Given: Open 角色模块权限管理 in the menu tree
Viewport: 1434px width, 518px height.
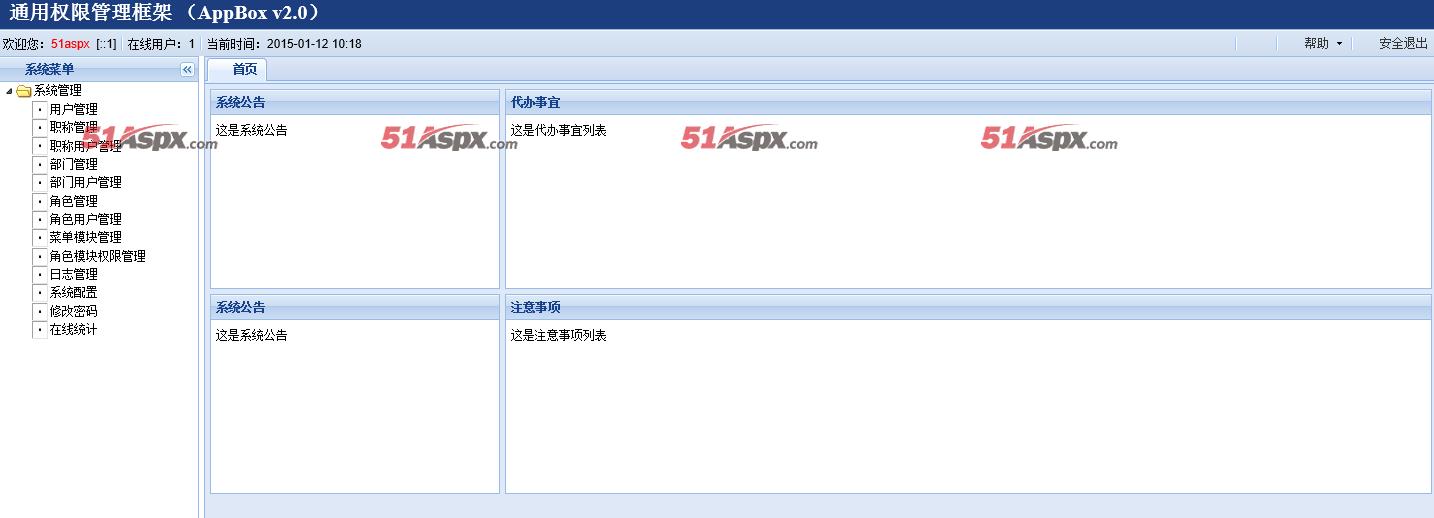Looking at the screenshot, I should (x=98, y=256).
